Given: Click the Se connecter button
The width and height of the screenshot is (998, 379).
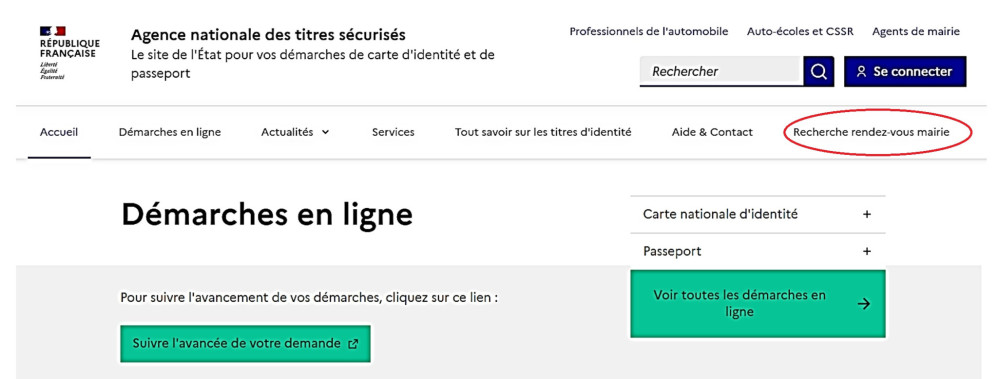Looking at the screenshot, I should 905,72.
